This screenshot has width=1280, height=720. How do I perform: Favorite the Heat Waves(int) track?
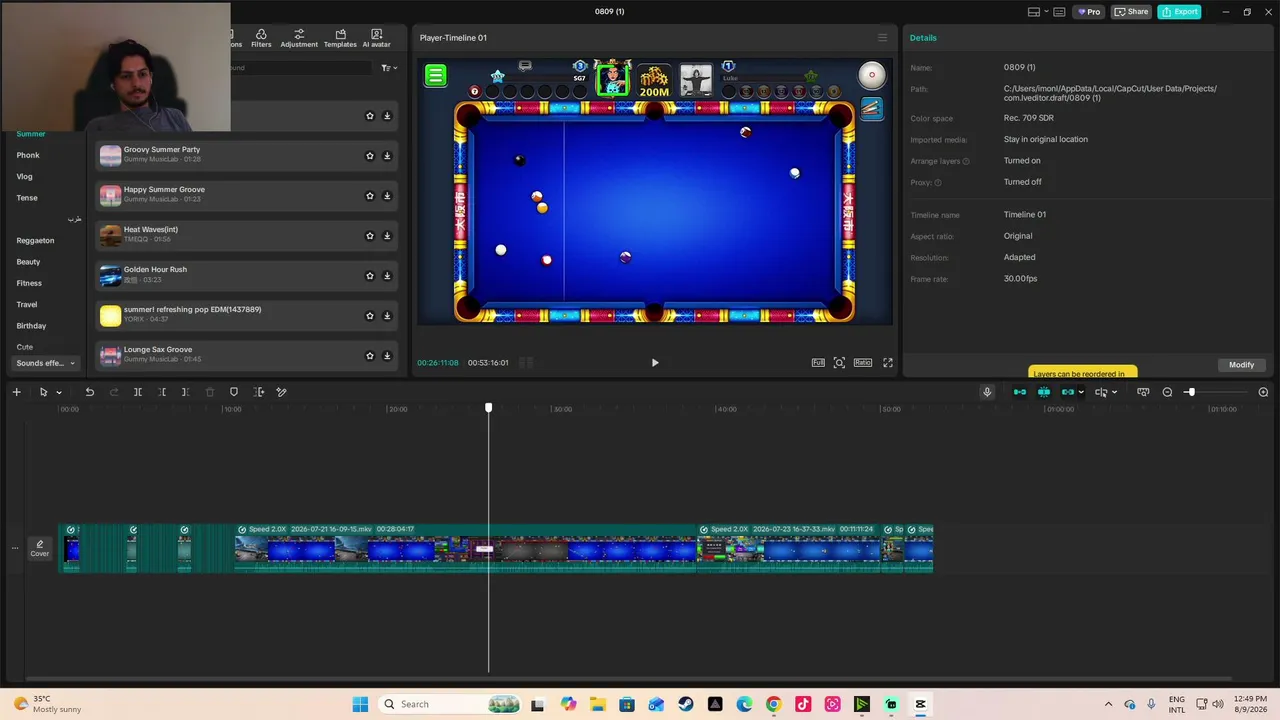coord(370,236)
